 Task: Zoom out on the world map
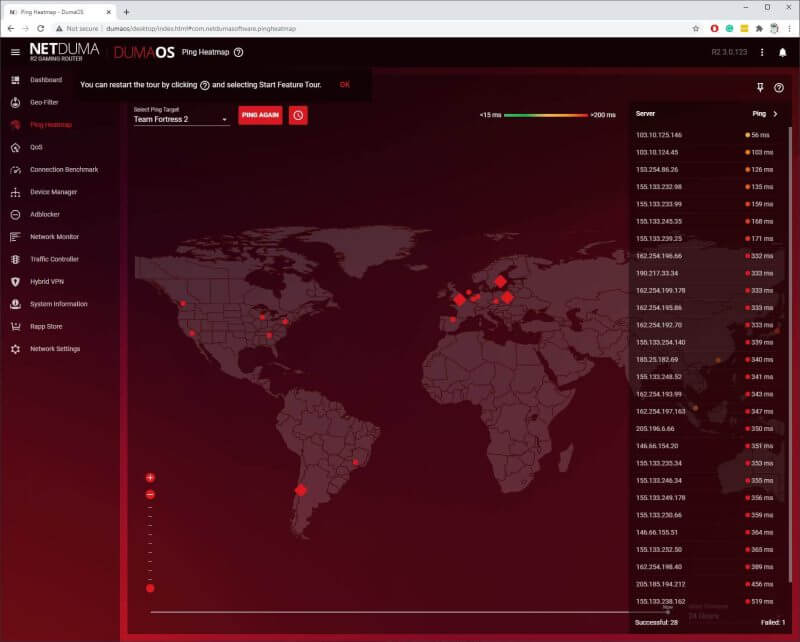(150, 495)
